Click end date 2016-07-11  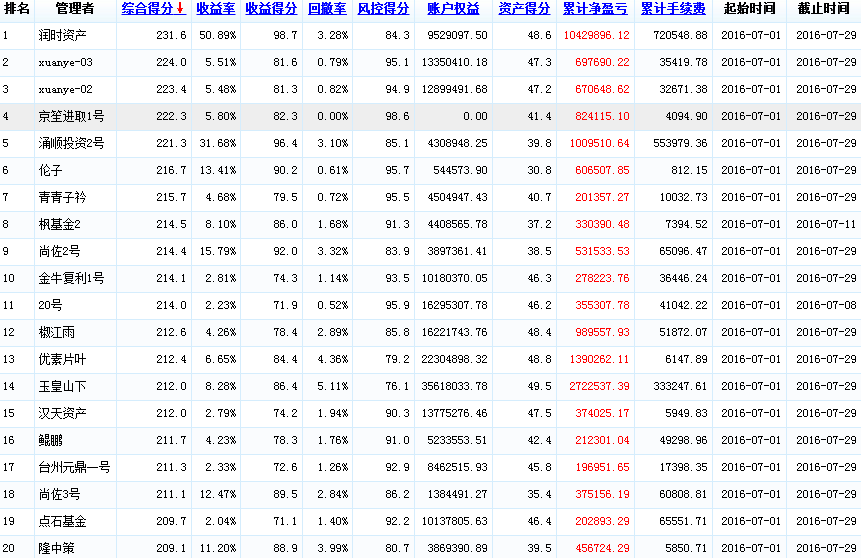826,224
